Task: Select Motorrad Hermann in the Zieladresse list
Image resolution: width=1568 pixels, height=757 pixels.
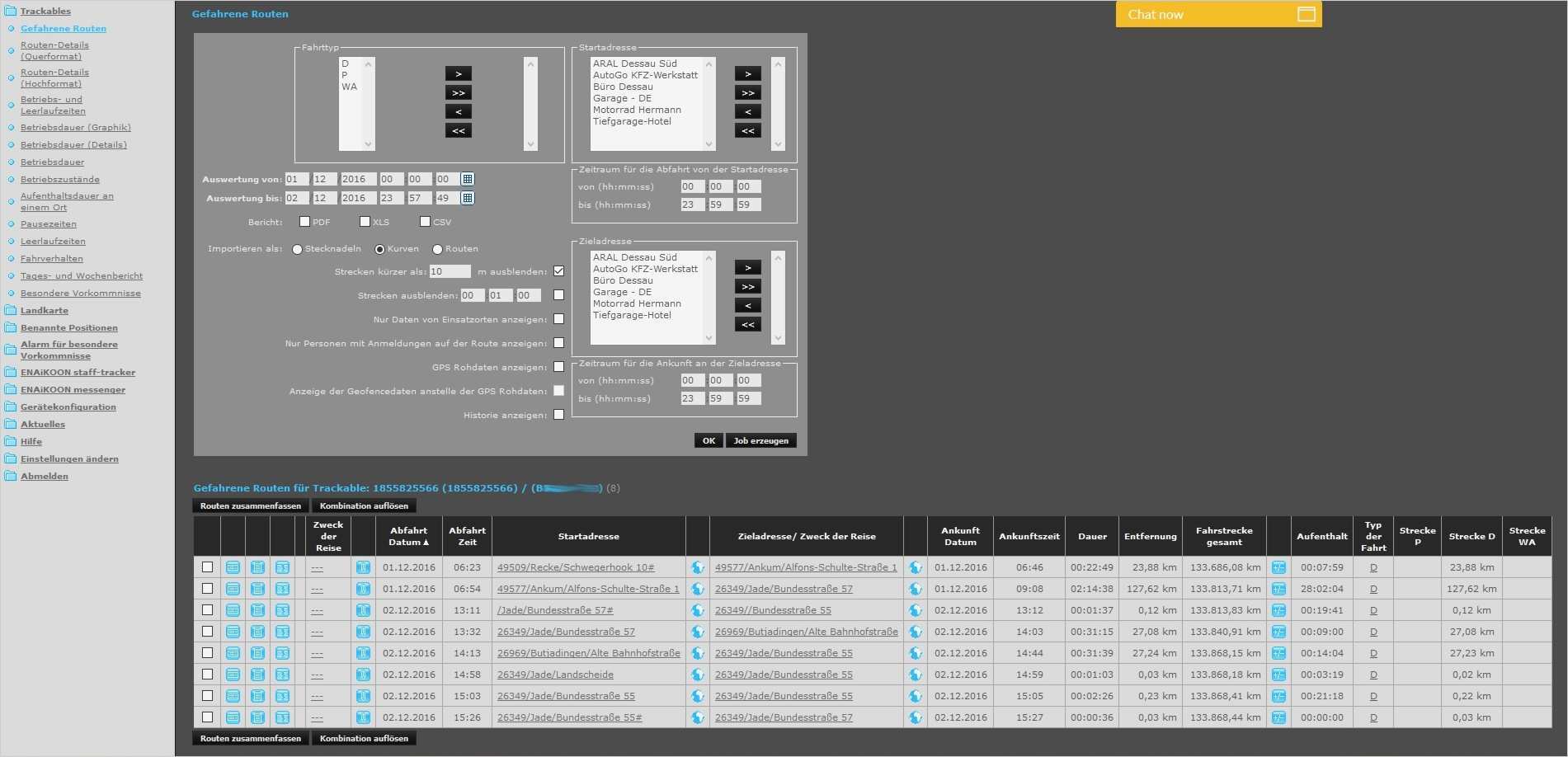Action: pos(637,303)
